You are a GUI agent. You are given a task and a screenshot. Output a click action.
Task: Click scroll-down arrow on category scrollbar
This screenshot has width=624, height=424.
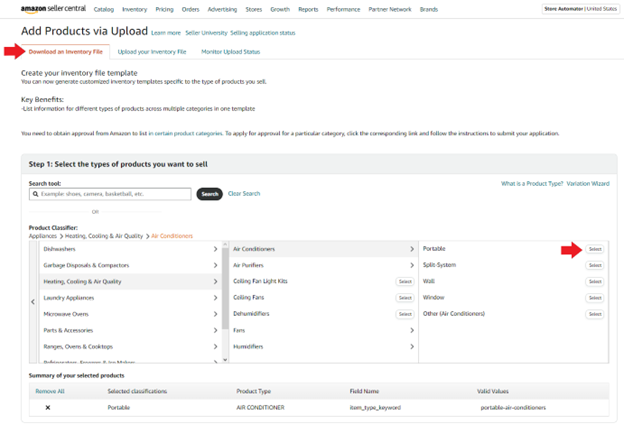tap(225, 360)
